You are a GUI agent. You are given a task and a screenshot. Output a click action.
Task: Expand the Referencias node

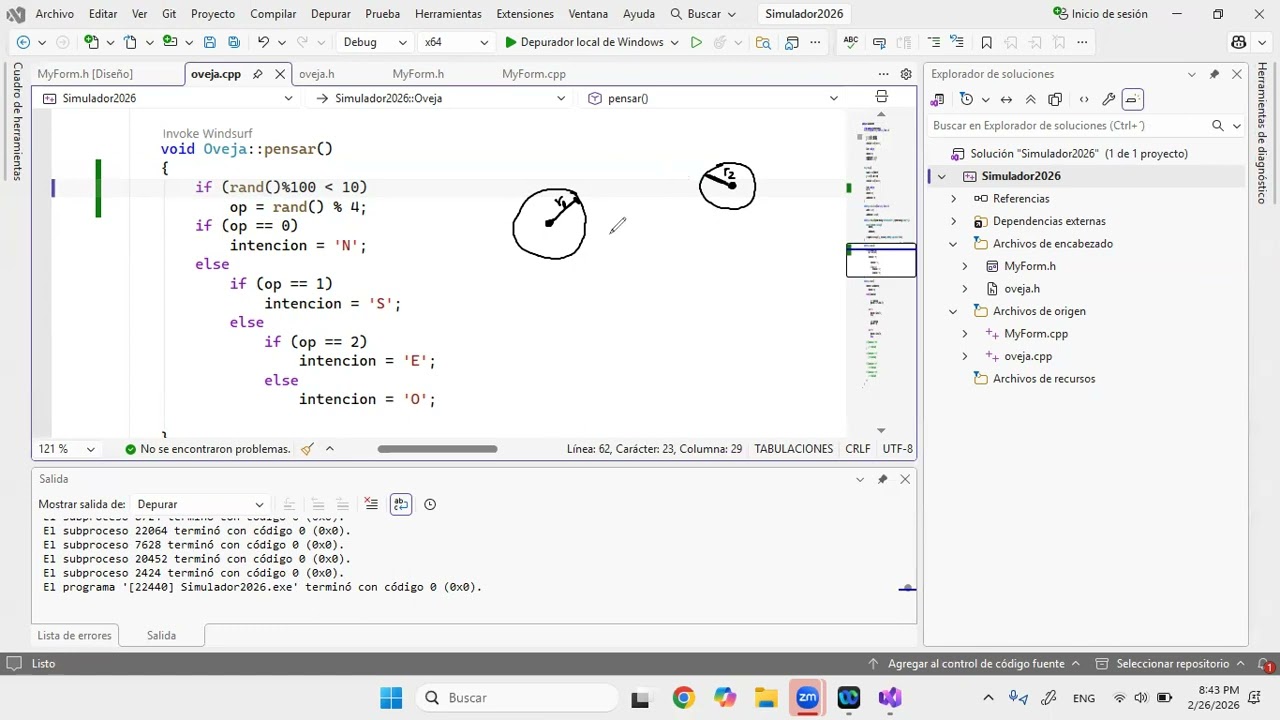tap(953, 199)
